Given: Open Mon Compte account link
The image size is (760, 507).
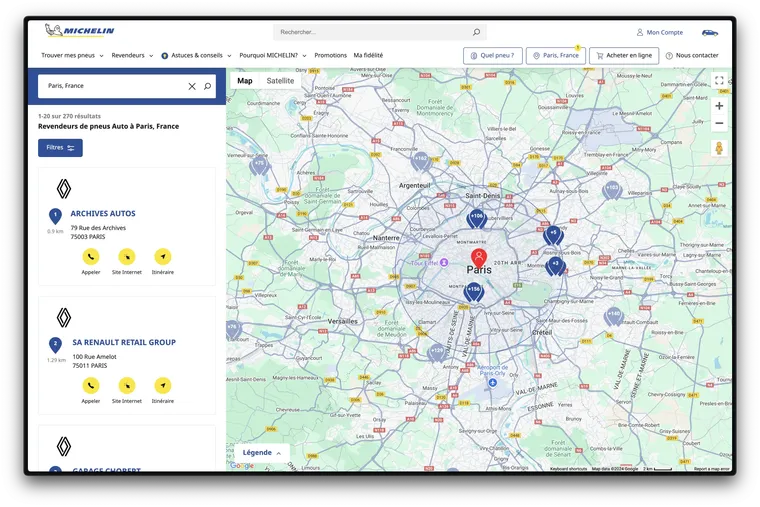Looking at the screenshot, I should click(x=660, y=32).
